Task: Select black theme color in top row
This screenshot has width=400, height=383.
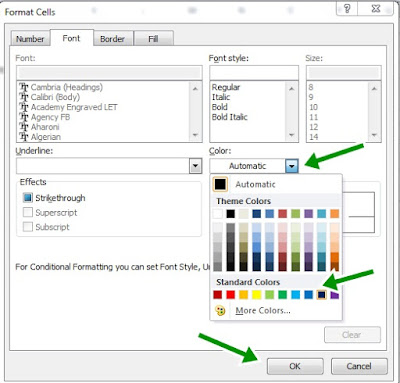Action: pyautogui.click(x=231, y=214)
